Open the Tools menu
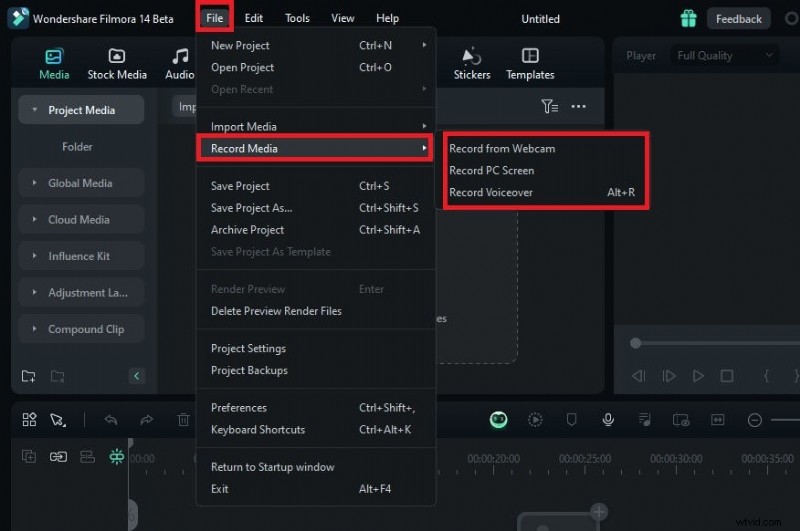Image resolution: width=800 pixels, height=531 pixels. pos(297,18)
